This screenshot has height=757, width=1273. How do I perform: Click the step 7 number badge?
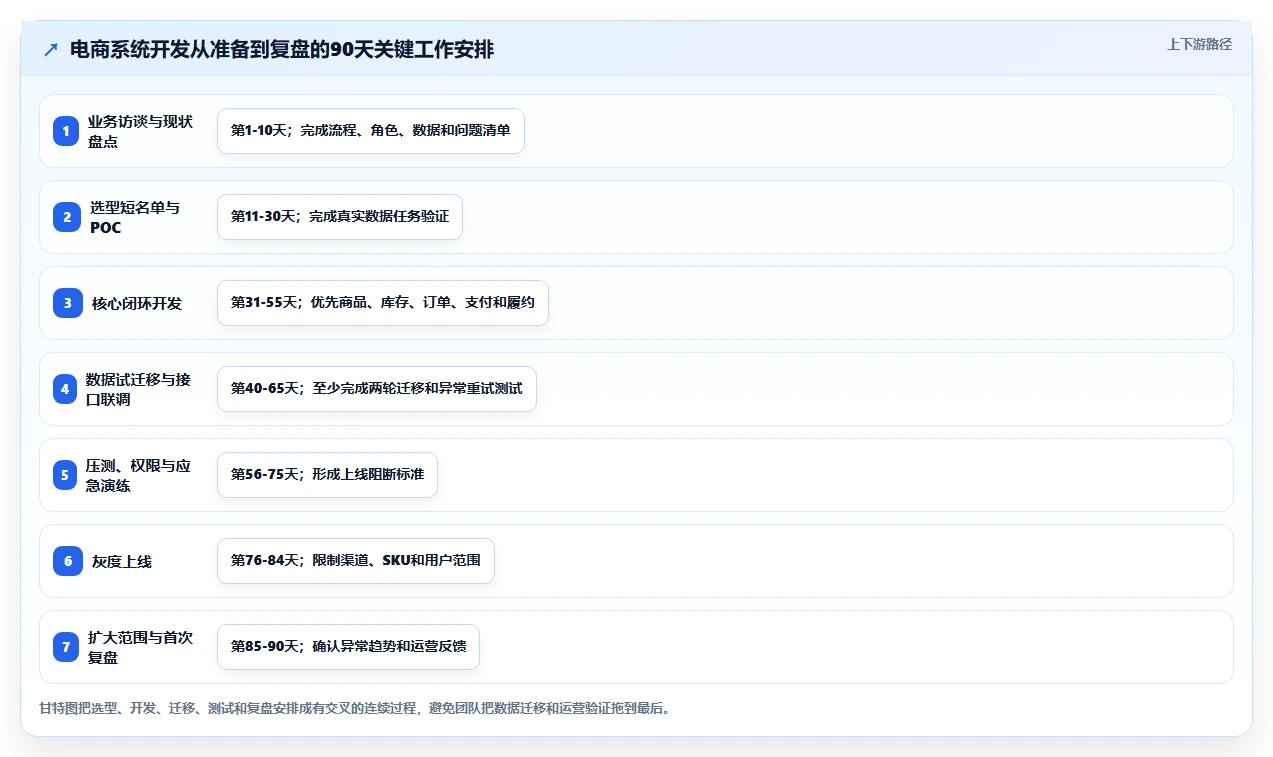[x=66, y=647]
